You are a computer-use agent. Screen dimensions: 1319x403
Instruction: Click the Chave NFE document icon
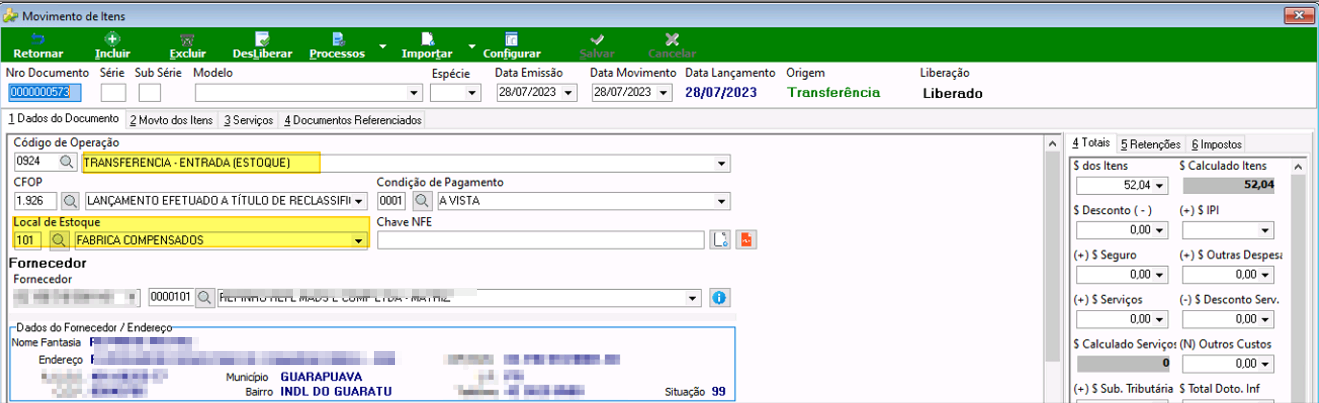pos(720,240)
